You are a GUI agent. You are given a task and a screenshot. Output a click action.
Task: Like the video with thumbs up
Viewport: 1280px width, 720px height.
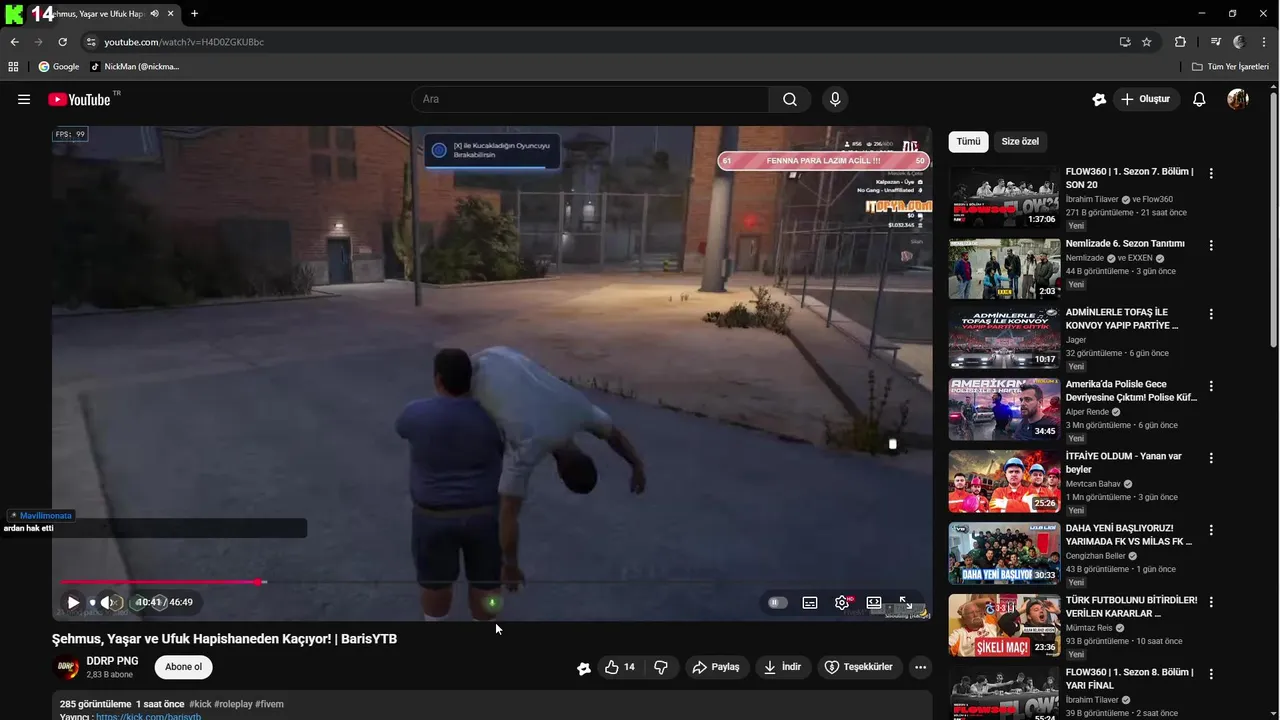[x=620, y=667]
